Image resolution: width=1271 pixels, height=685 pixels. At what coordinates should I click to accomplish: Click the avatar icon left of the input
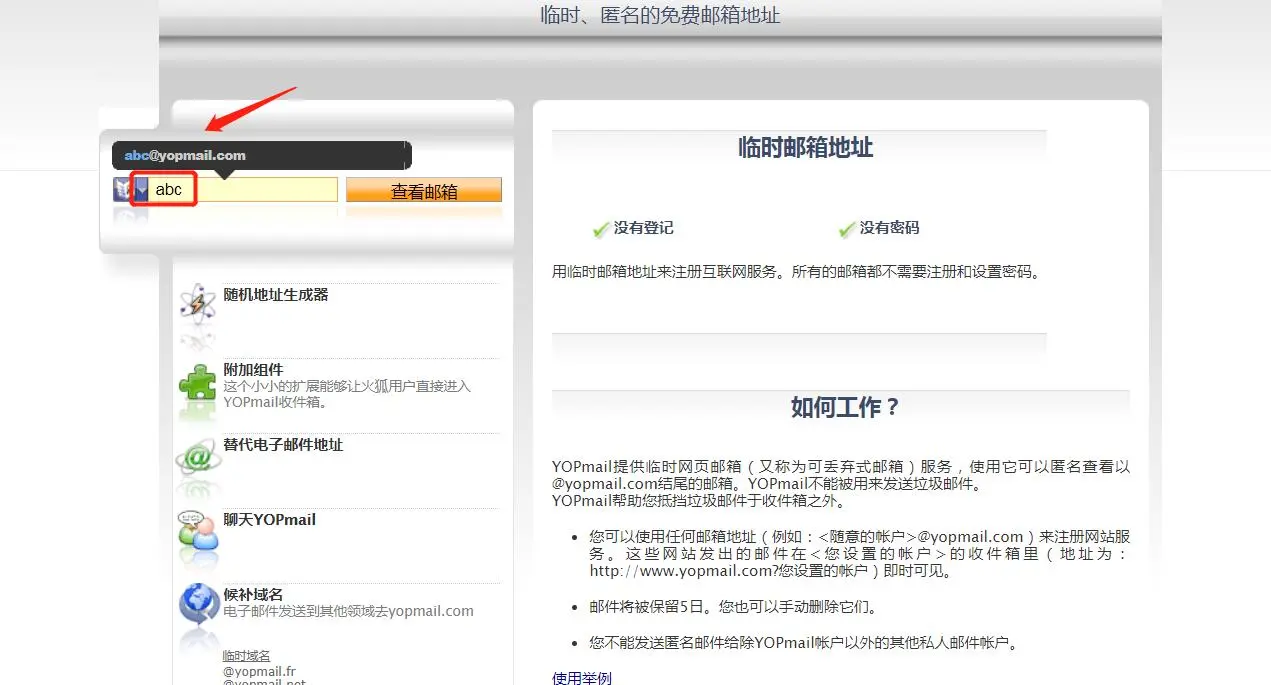click(x=123, y=189)
